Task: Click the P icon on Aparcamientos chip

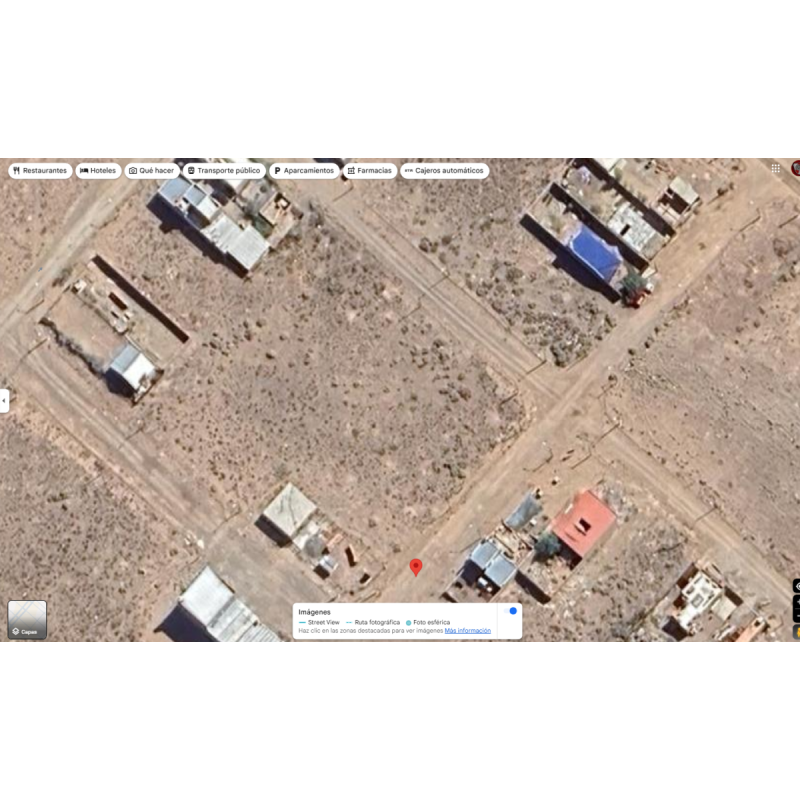Action: [x=277, y=171]
